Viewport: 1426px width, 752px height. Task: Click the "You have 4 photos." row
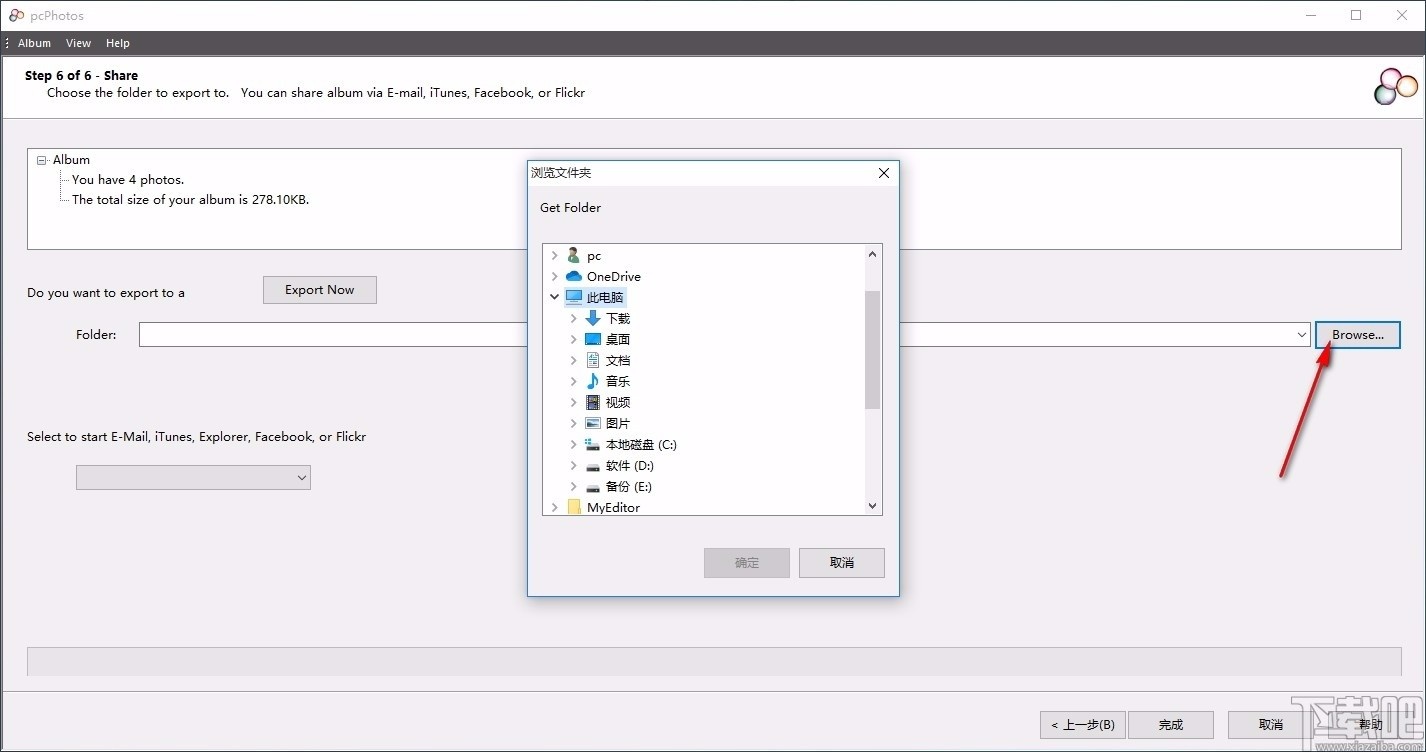point(128,180)
